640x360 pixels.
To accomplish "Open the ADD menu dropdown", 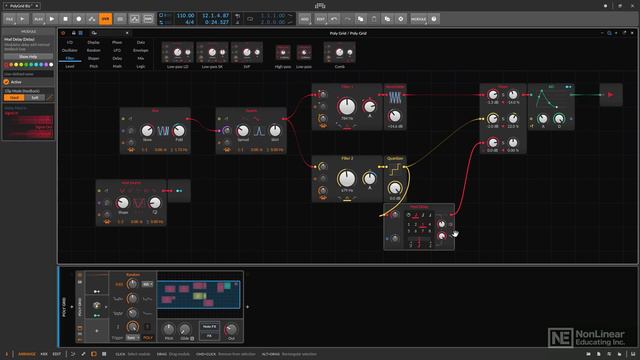I will pos(305,19).
